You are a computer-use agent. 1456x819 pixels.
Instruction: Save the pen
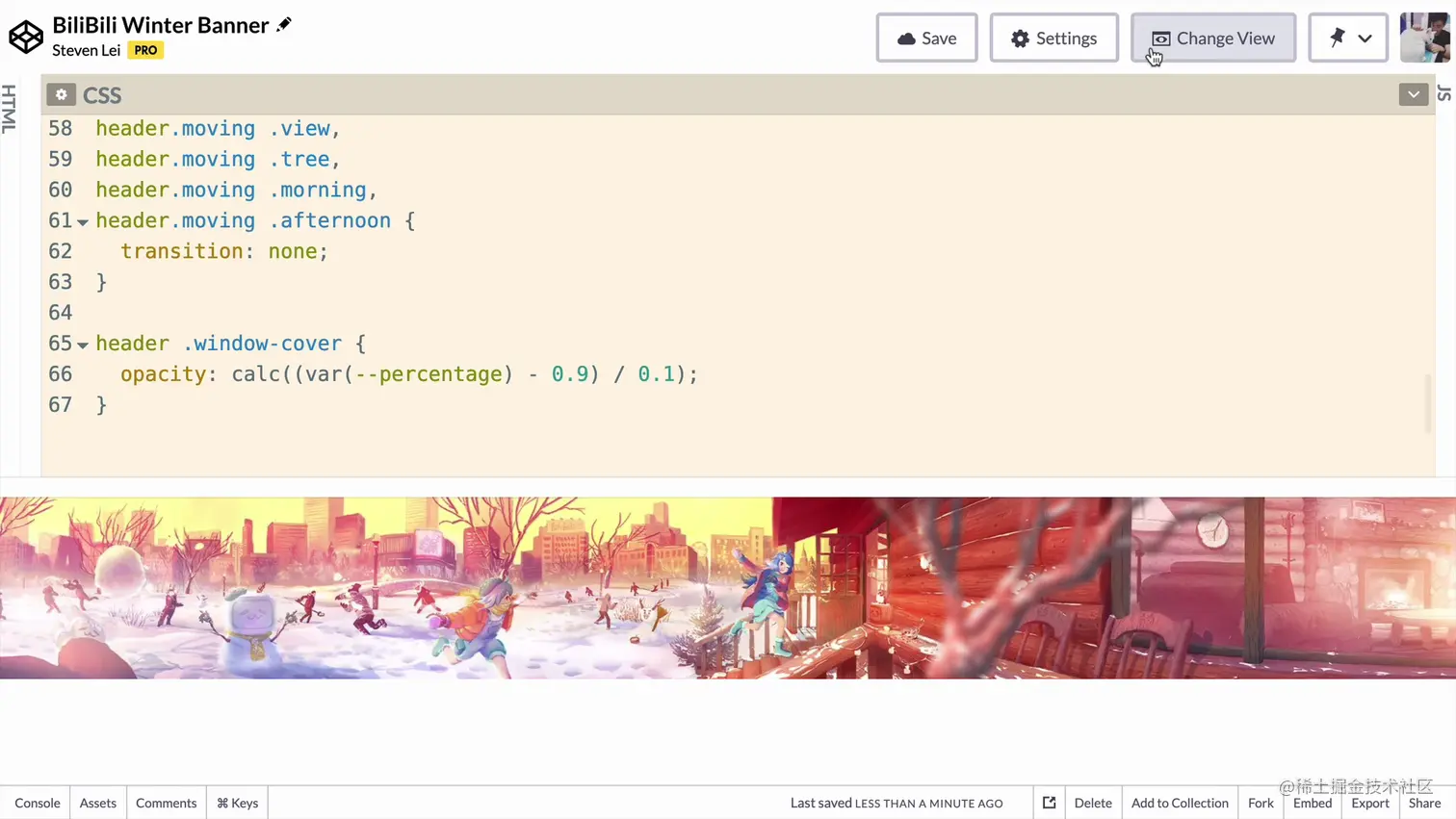926,38
